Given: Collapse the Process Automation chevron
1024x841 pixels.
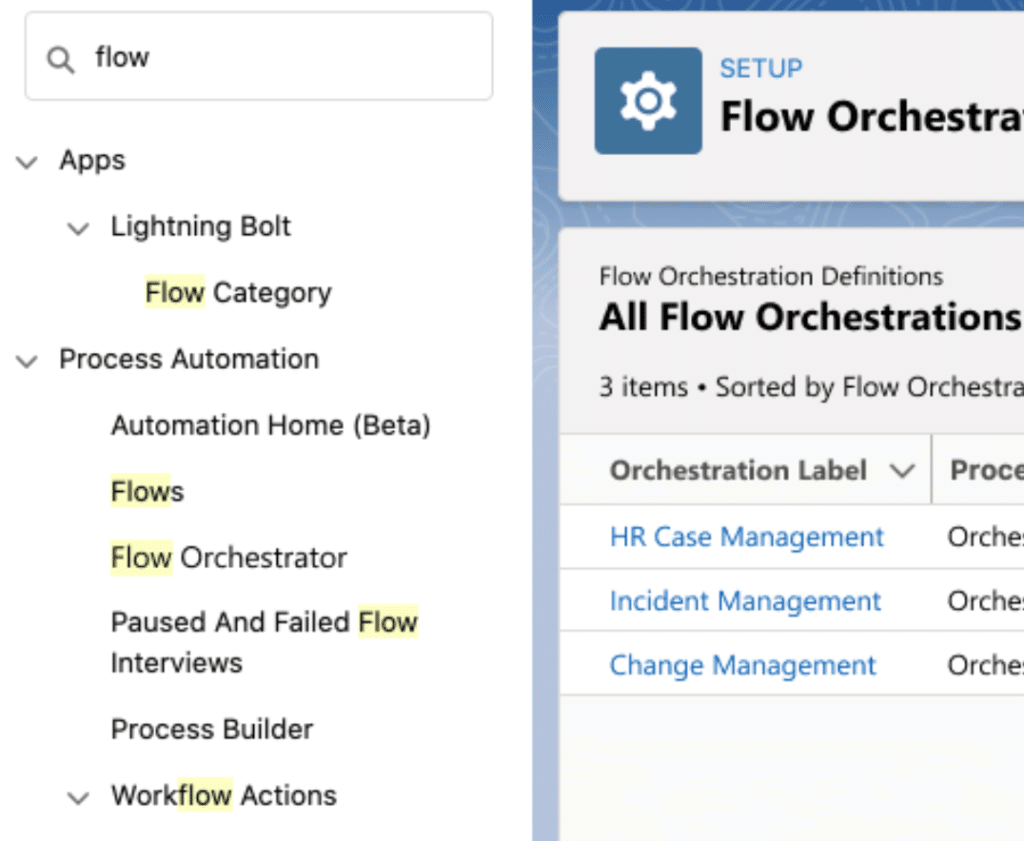Looking at the screenshot, I should pyautogui.click(x=28, y=361).
